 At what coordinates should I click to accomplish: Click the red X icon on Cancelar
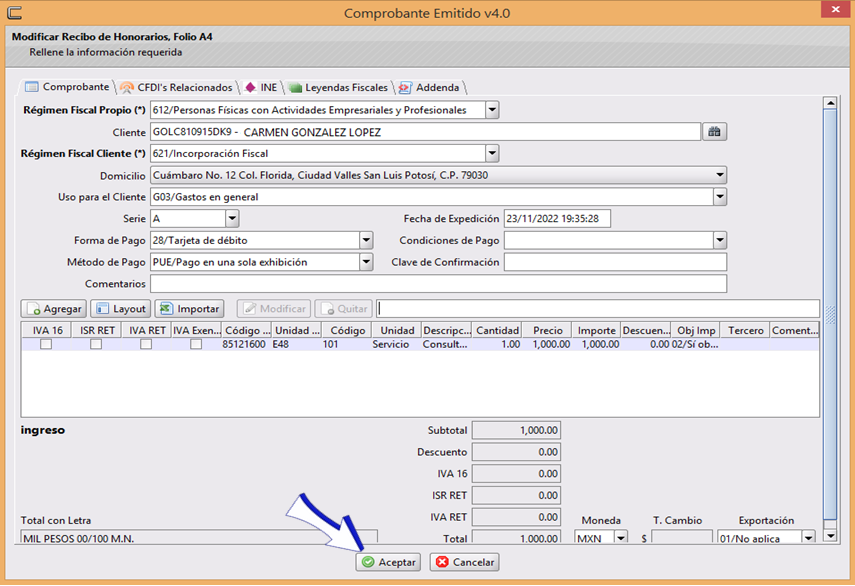click(442, 562)
